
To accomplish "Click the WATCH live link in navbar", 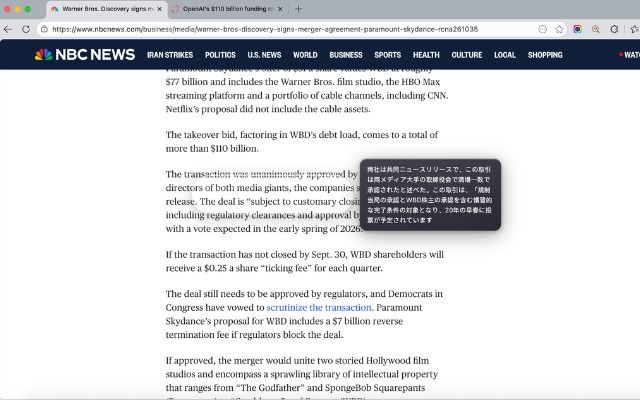I will 630,55.
